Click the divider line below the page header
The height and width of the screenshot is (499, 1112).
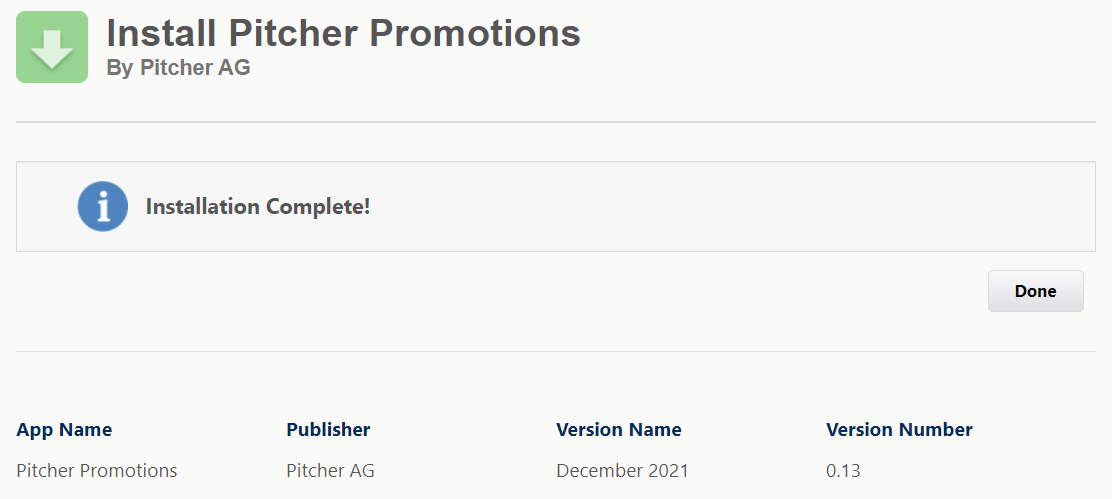(x=556, y=122)
